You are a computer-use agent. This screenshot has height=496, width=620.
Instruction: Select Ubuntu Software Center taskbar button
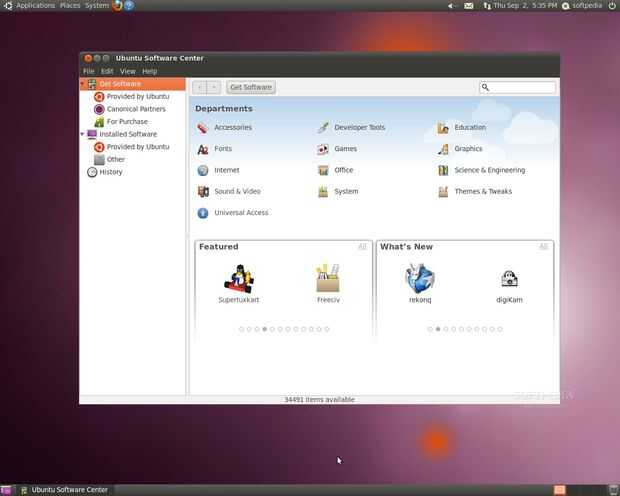click(64, 490)
